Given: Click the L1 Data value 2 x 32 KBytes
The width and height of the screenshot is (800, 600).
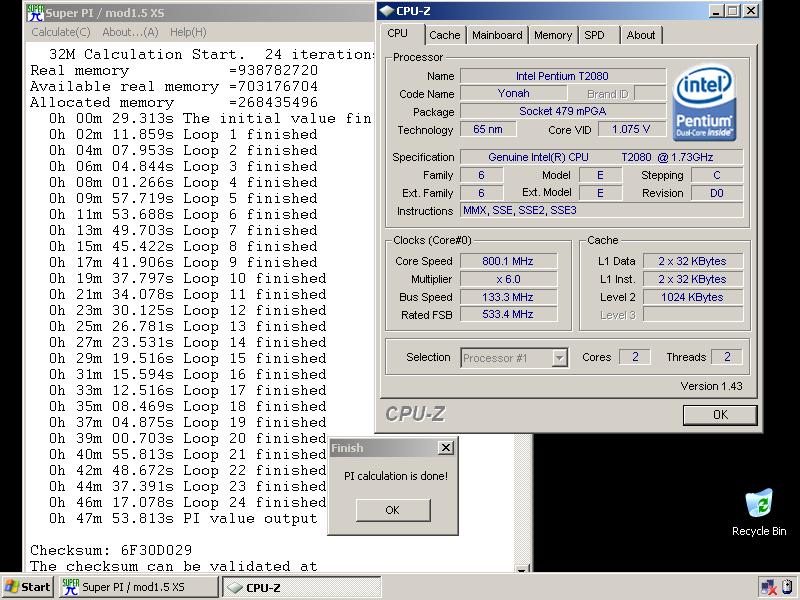Looking at the screenshot, I should (692, 261).
